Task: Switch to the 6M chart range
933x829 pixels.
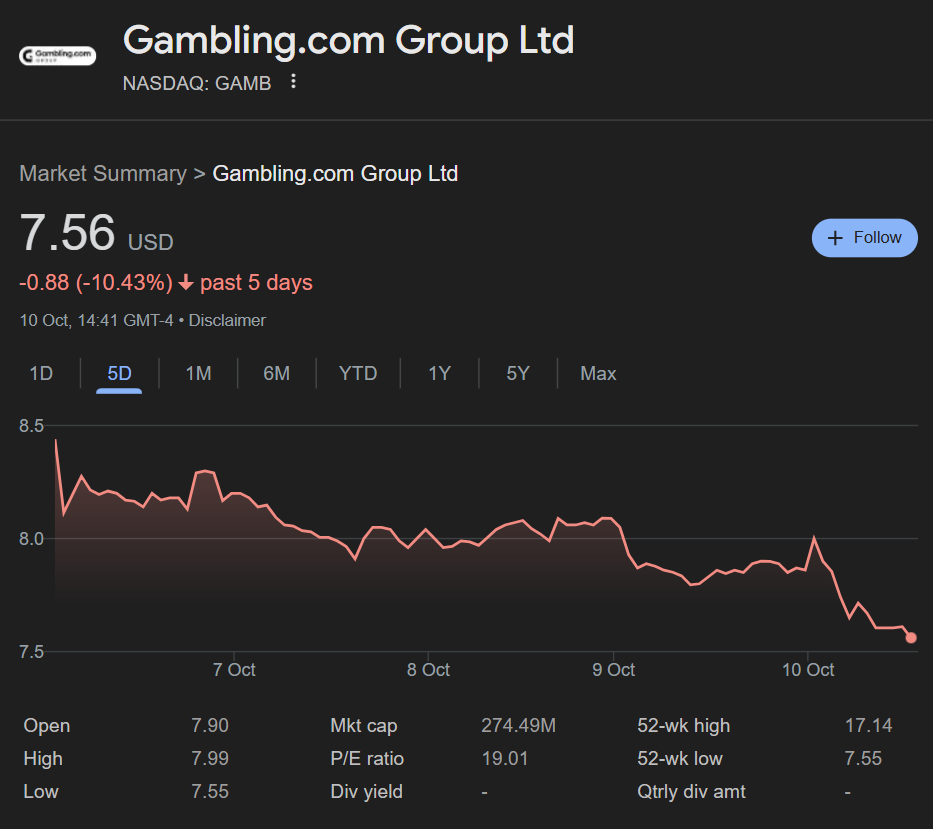Action: tap(276, 374)
